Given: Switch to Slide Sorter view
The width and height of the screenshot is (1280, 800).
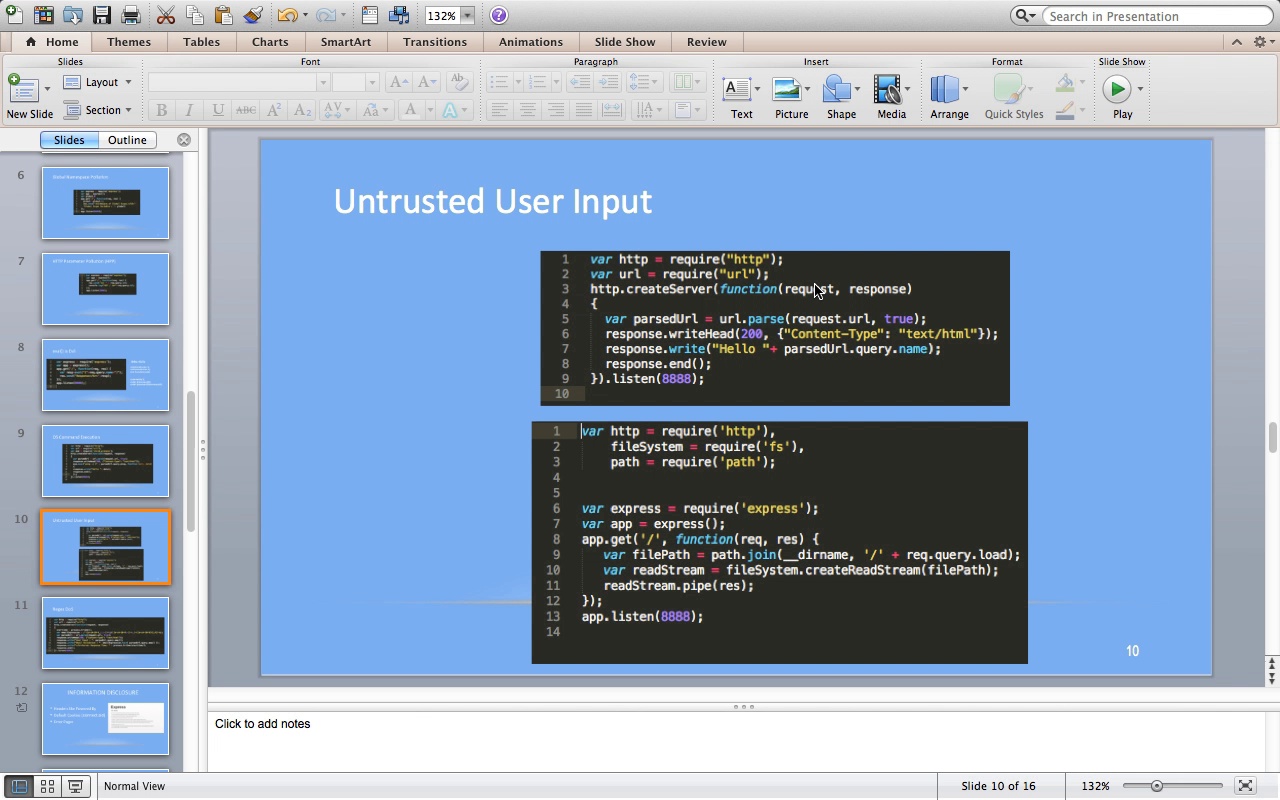Looking at the screenshot, I should coord(47,786).
